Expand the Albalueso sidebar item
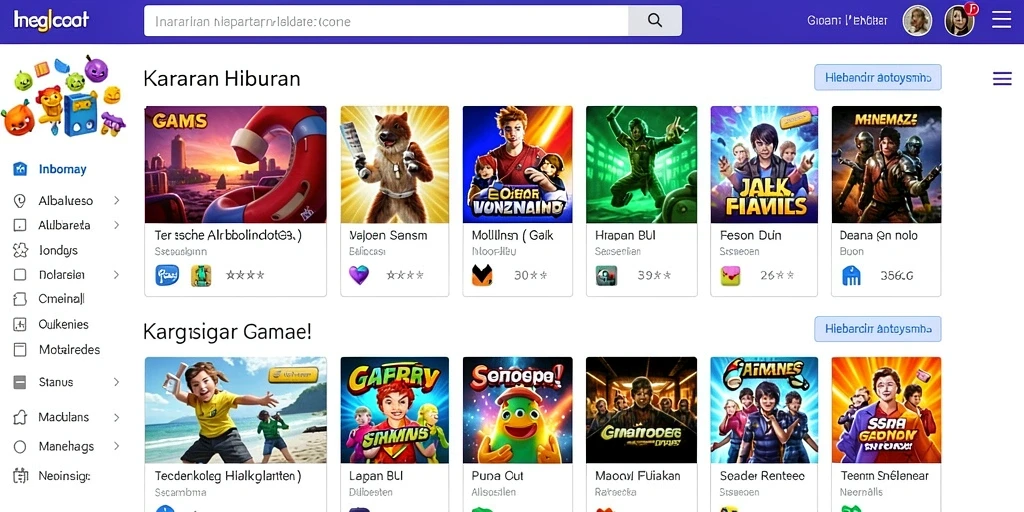The height and width of the screenshot is (512, 1024). pyautogui.click(x=117, y=200)
